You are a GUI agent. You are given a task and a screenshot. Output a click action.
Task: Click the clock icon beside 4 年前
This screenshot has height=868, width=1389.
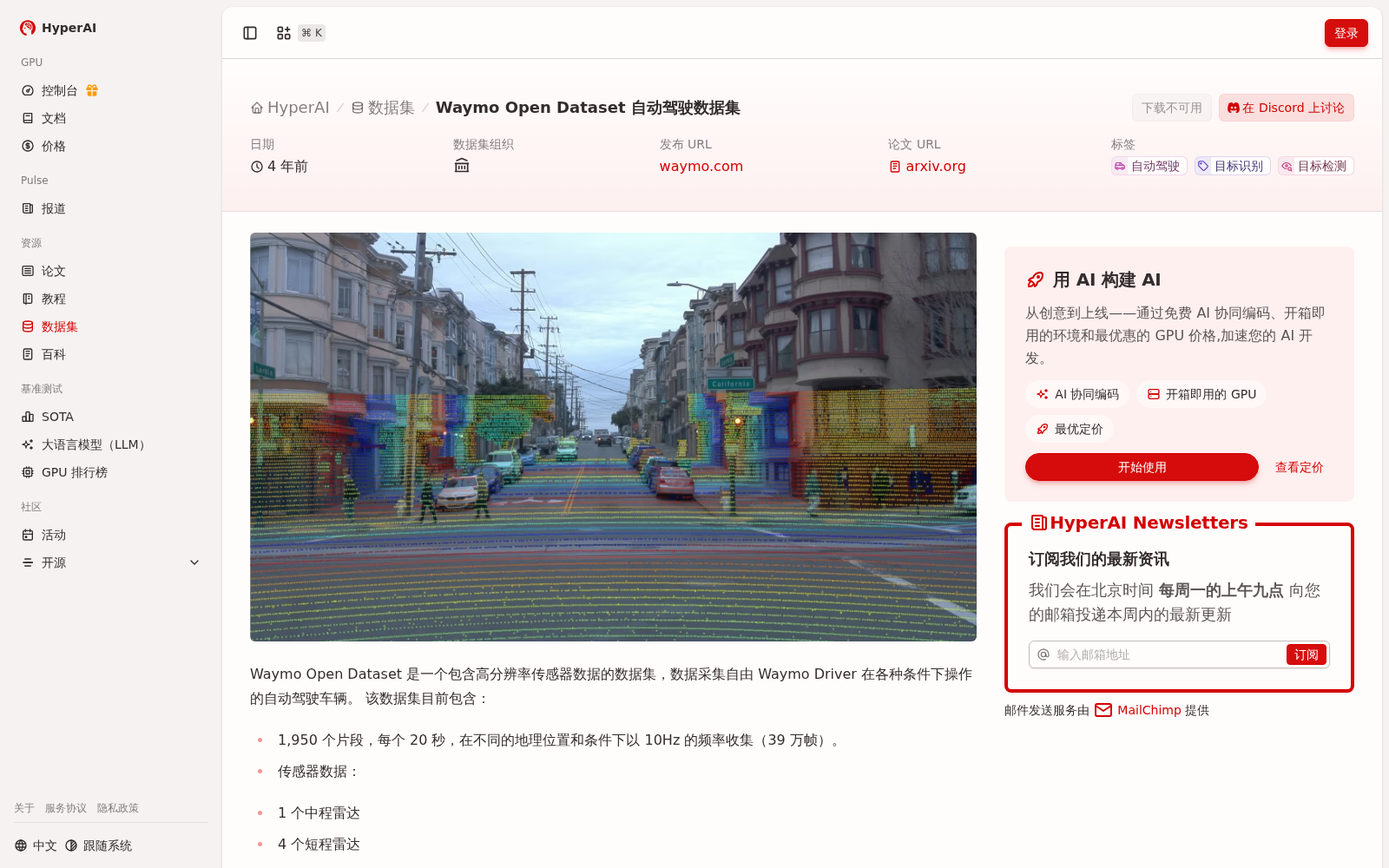point(257,167)
